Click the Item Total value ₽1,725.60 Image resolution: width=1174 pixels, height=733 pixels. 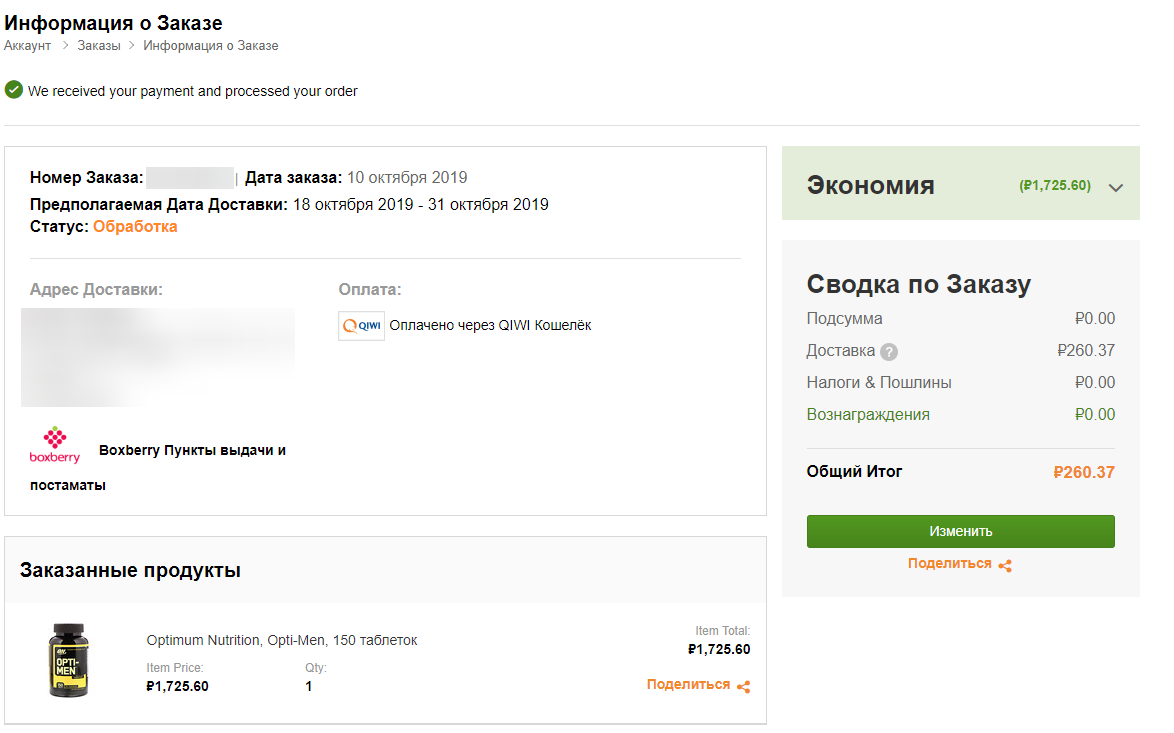(x=719, y=649)
